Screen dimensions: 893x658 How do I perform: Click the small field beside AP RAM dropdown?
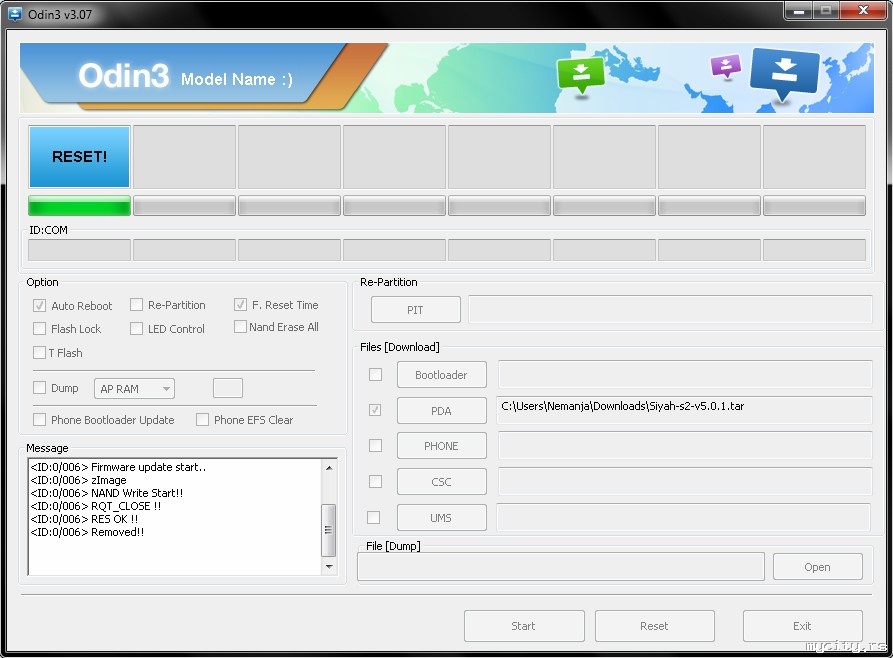tap(228, 388)
